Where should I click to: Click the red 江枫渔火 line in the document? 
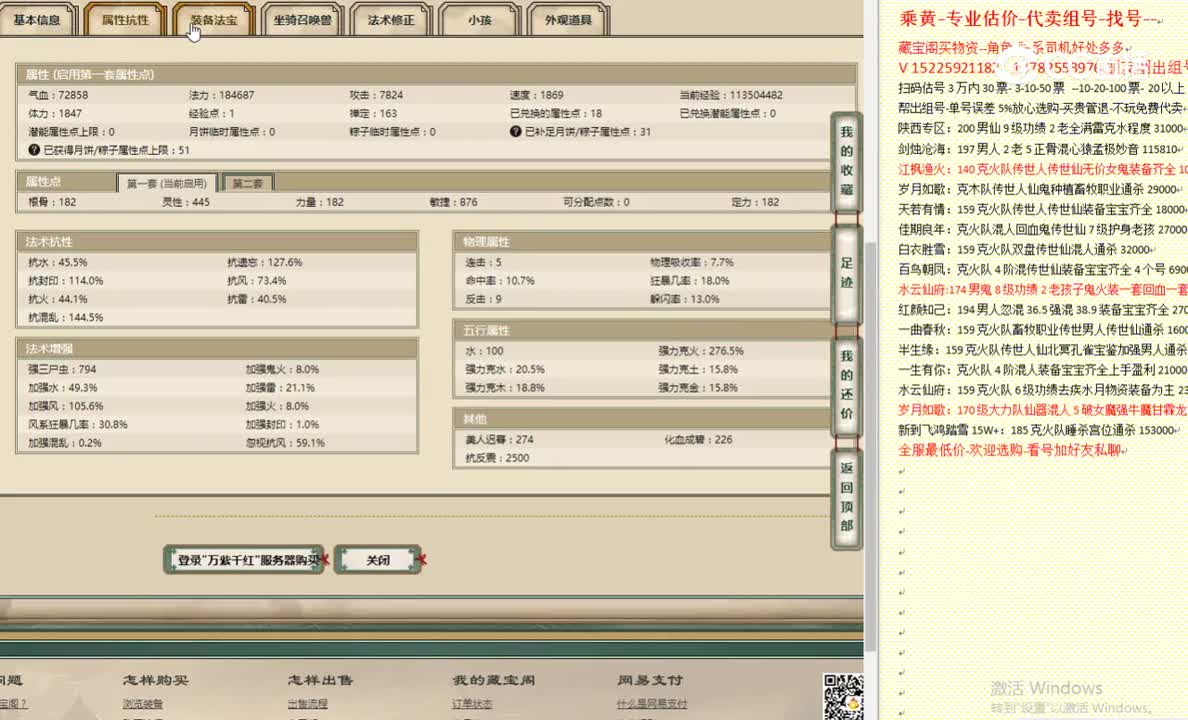1043,169
